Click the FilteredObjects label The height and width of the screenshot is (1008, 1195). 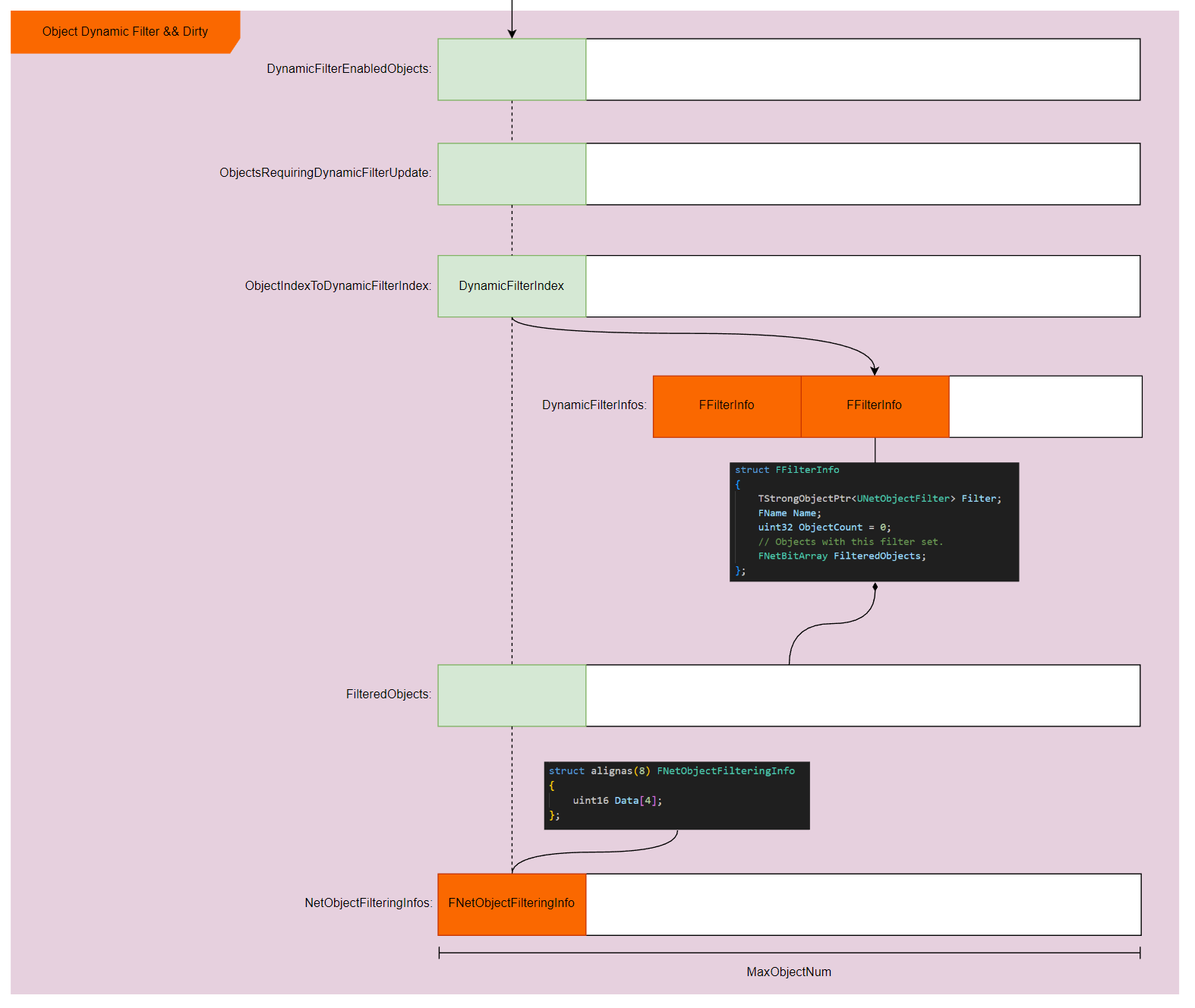click(388, 695)
